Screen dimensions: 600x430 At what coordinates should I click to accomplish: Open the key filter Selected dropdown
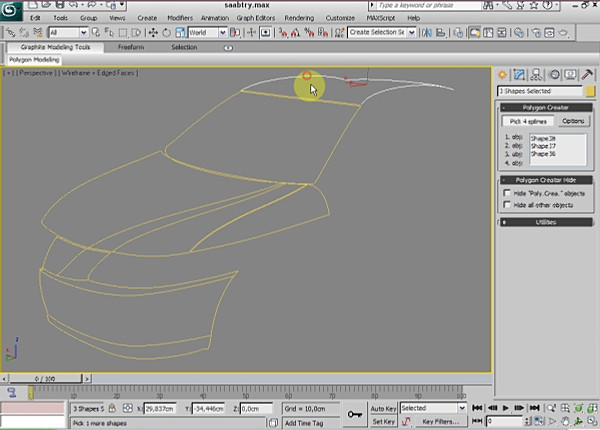click(x=433, y=408)
